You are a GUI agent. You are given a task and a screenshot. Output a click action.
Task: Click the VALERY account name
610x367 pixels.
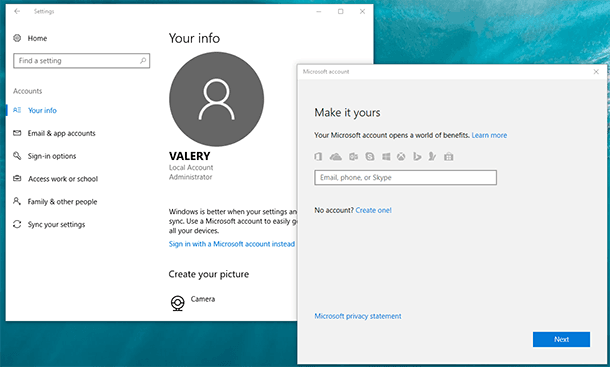click(189, 156)
